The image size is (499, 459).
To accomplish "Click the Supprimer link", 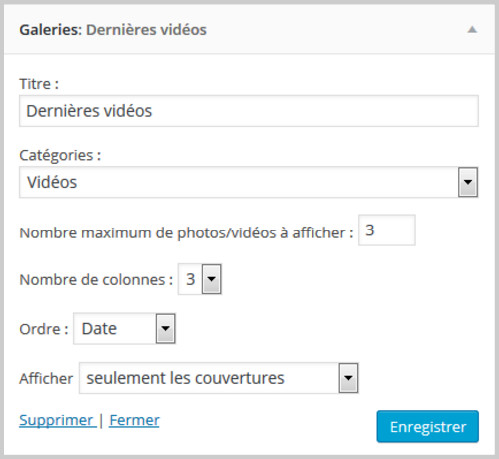I will (57, 420).
